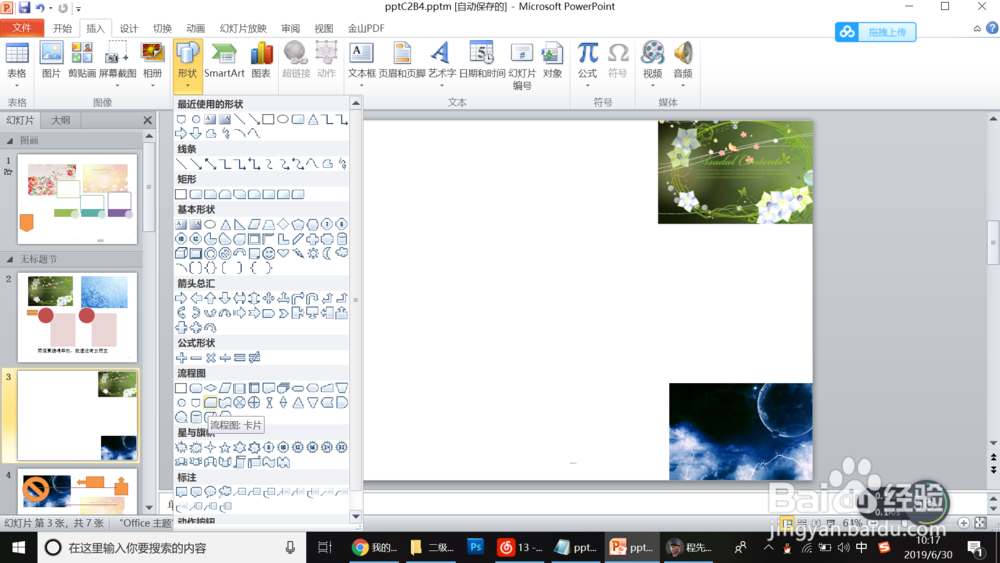Click save in the quick access toolbar

(x=24, y=8)
